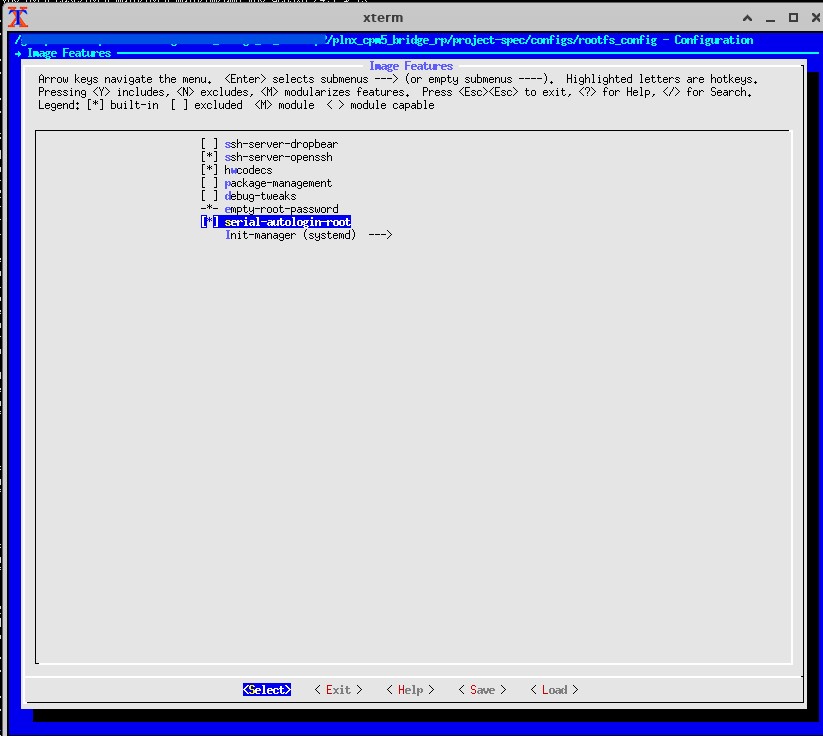Toggle the ssh-server-openssh checkbox
This screenshot has width=823, height=736.
pyautogui.click(x=209, y=158)
